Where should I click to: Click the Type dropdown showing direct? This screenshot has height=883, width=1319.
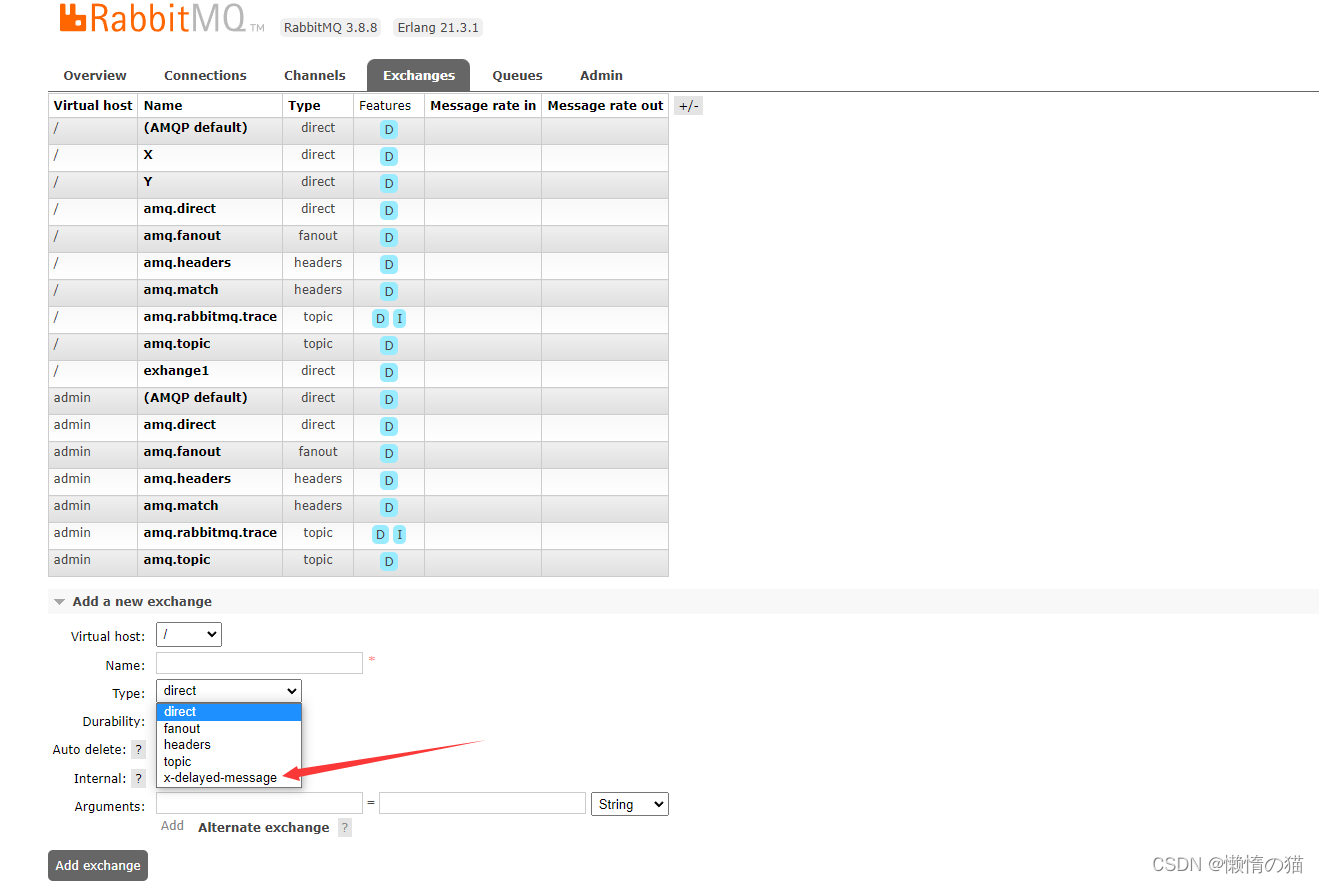229,691
